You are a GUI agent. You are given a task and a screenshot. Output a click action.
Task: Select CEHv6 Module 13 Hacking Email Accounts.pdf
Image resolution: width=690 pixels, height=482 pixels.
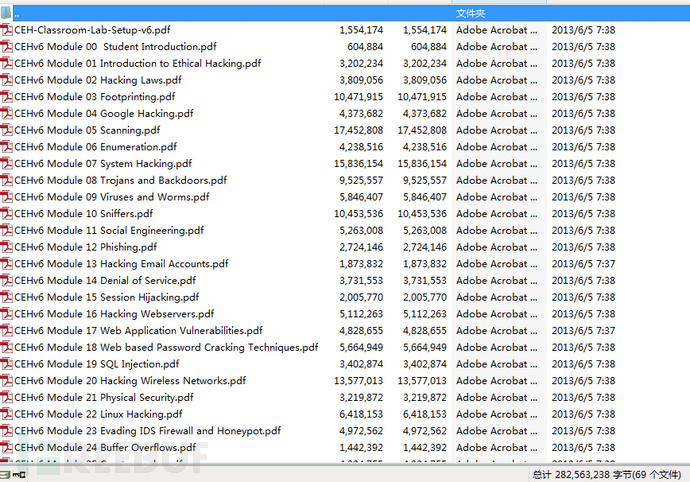coord(121,264)
